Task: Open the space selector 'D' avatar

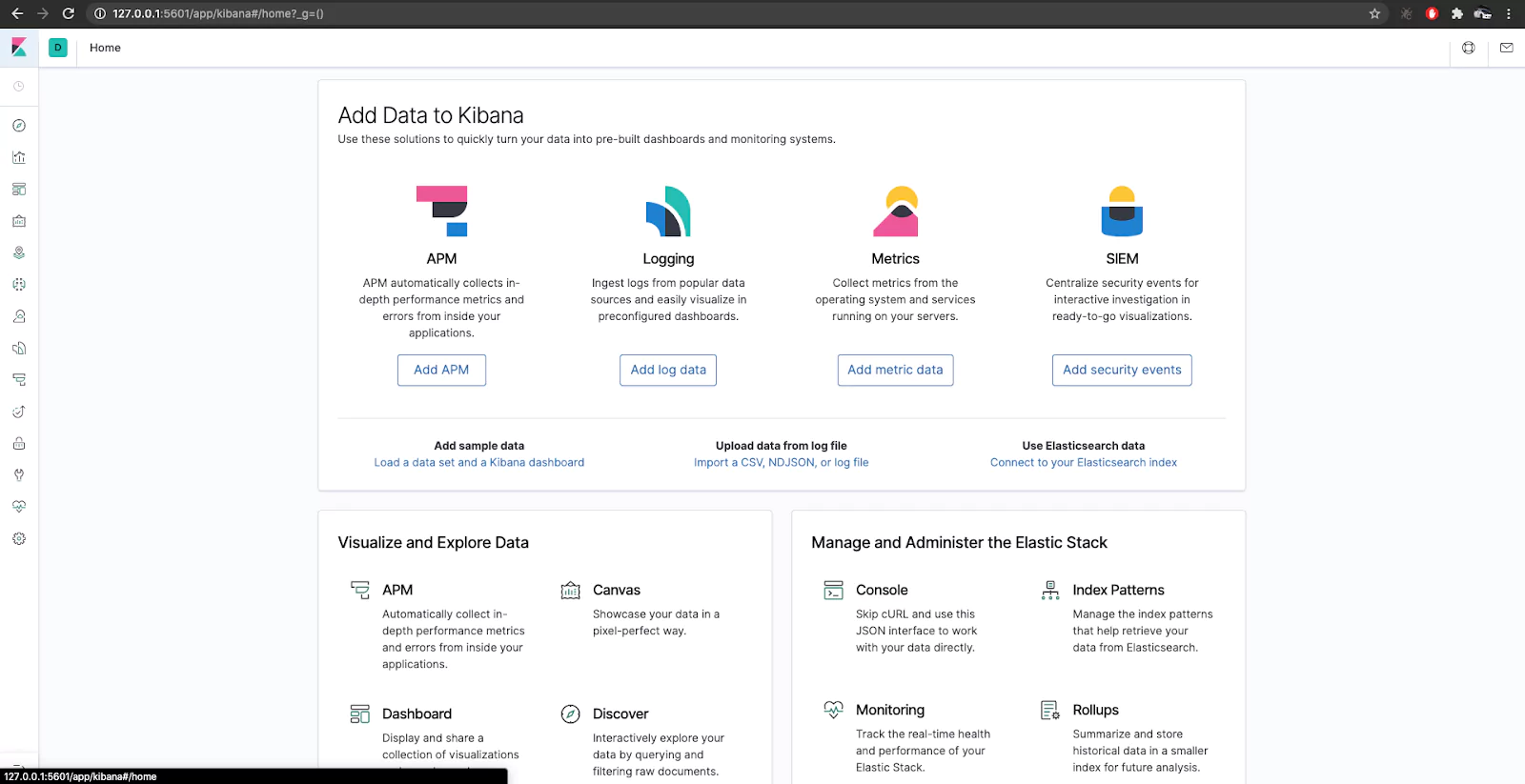Action: click(58, 48)
